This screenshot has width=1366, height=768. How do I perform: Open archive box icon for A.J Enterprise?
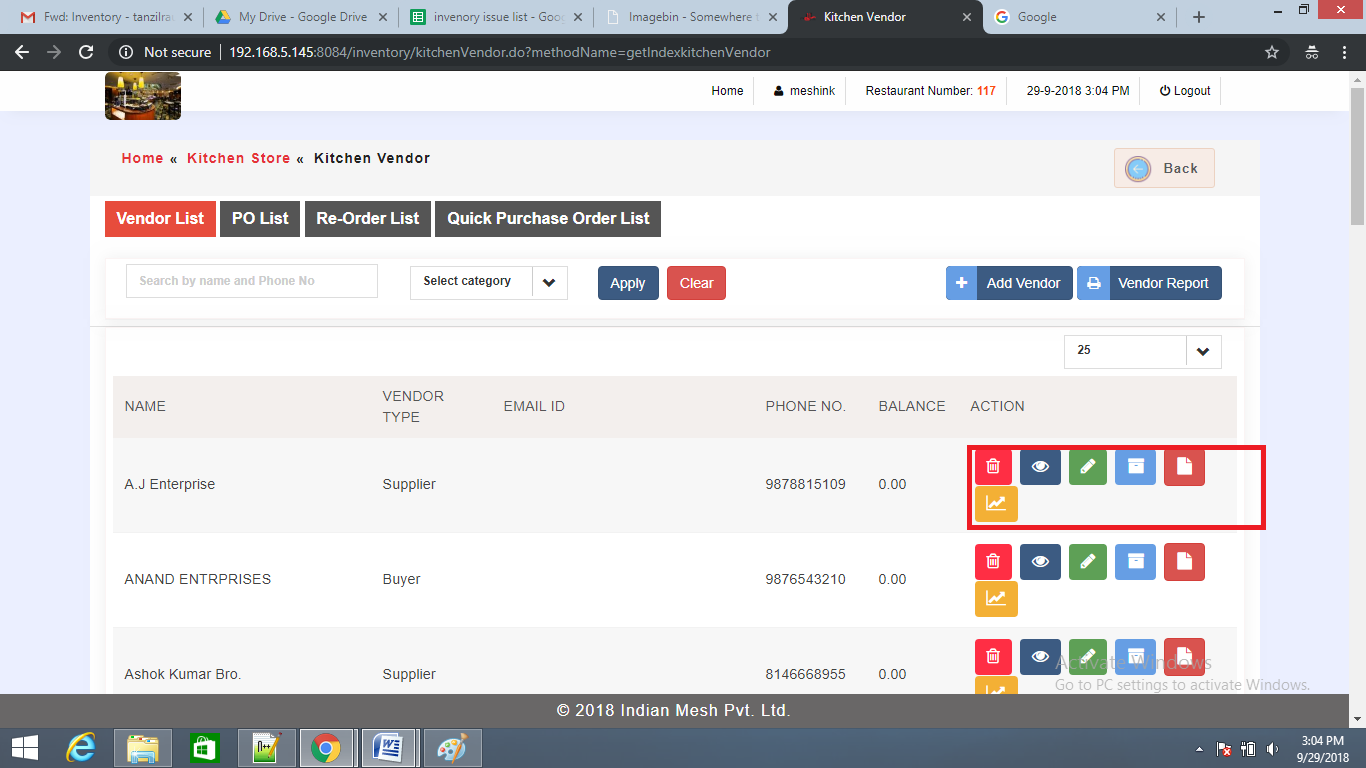(x=1135, y=467)
